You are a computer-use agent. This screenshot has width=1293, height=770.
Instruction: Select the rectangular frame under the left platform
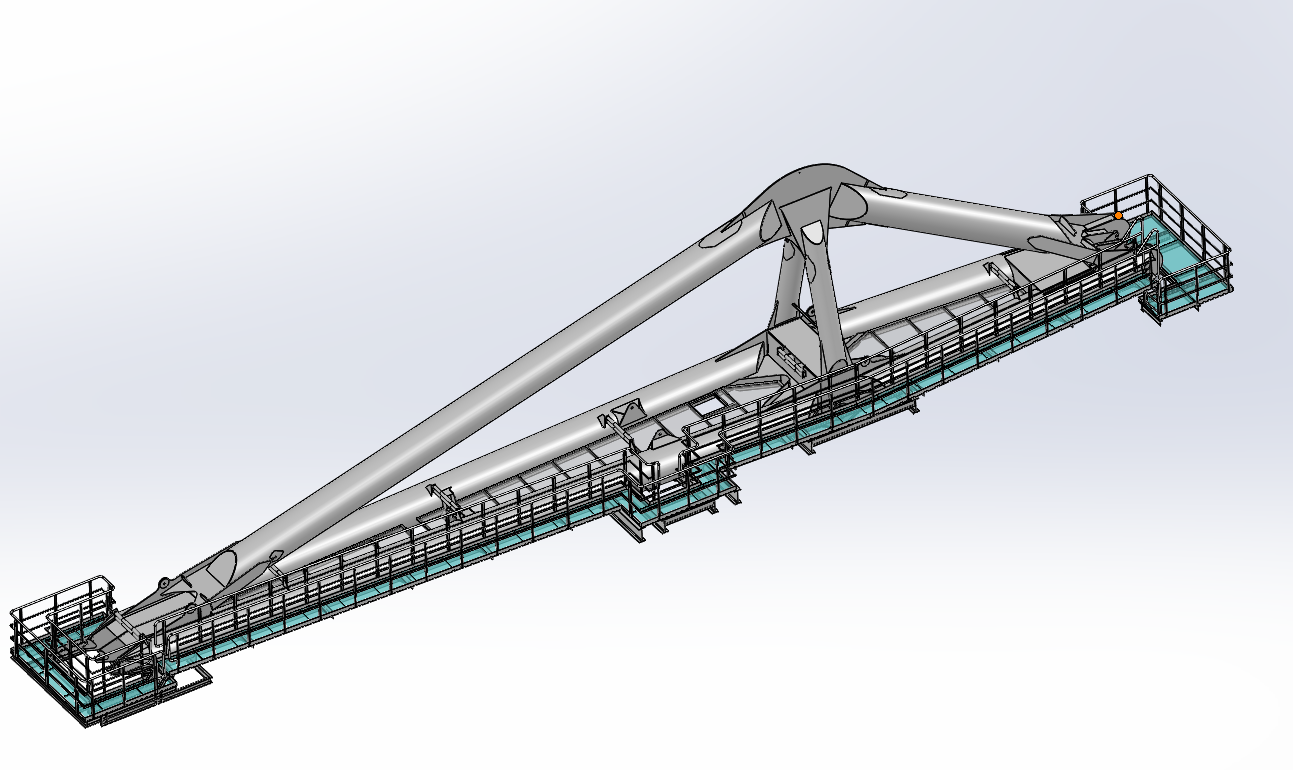pyautogui.click(x=190, y=681)
